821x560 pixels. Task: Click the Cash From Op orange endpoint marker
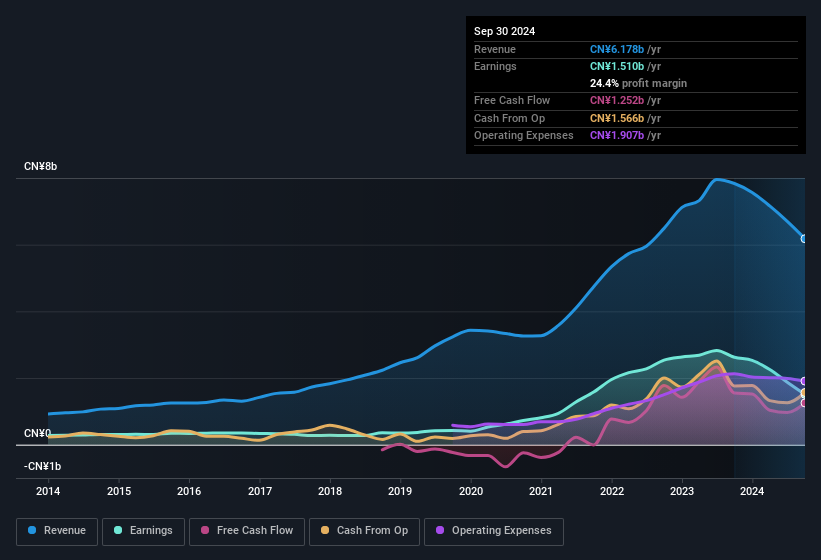click(x=804, y=393)
